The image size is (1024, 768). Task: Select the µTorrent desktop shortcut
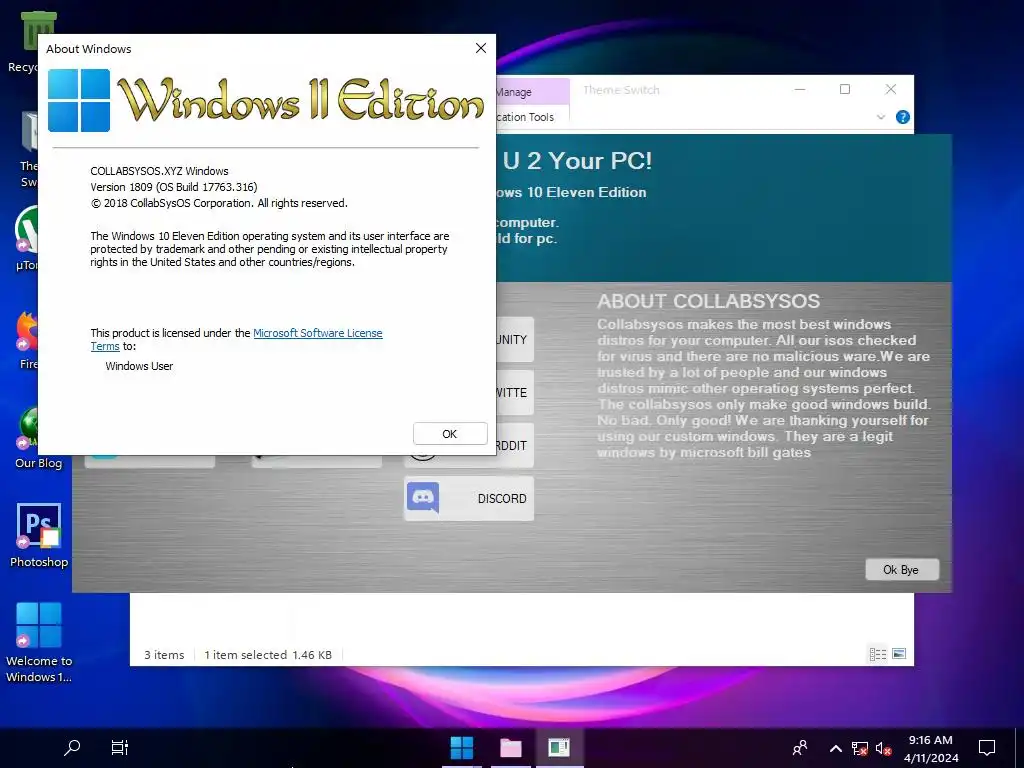(26, 238)
